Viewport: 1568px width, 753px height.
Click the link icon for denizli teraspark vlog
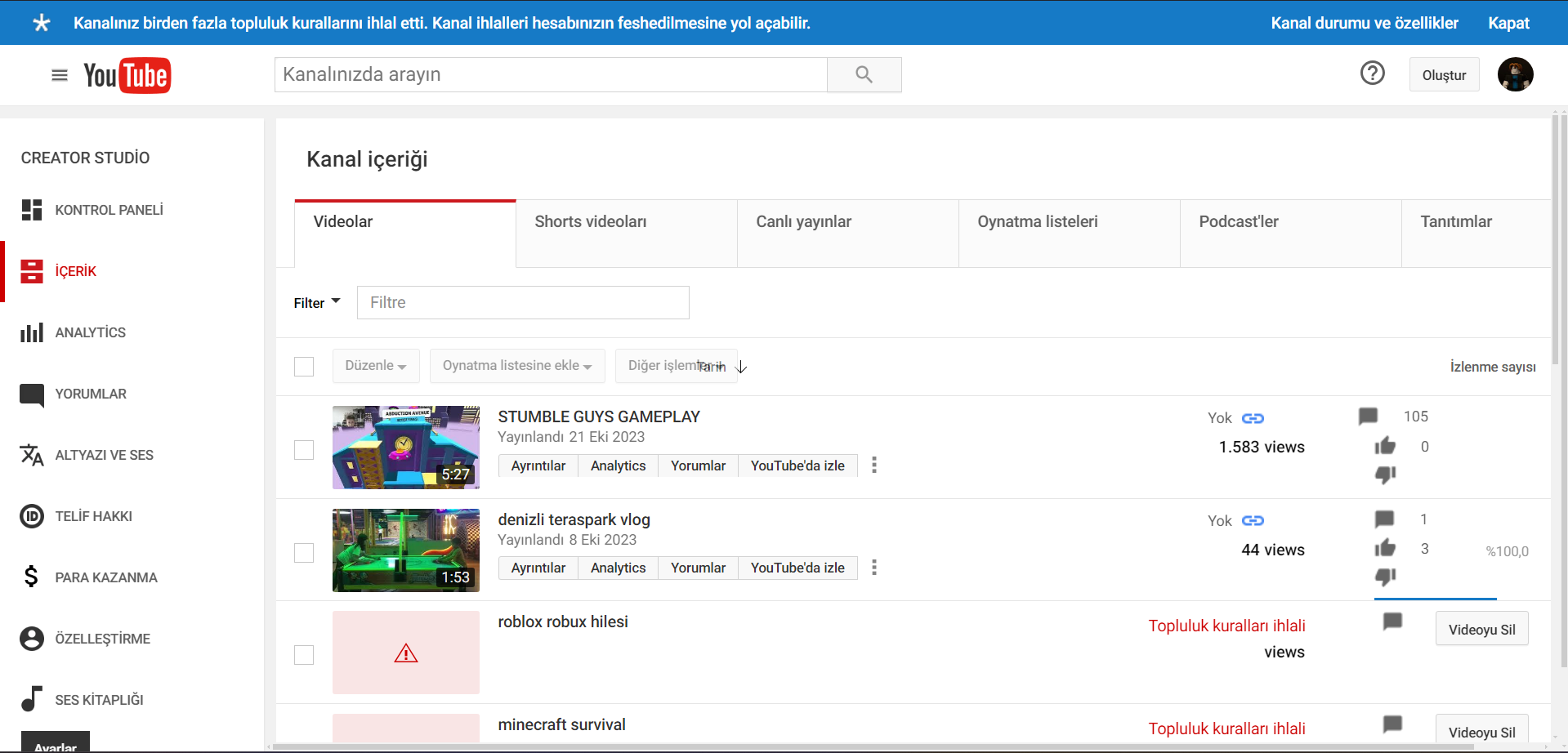click(1253, 520)
